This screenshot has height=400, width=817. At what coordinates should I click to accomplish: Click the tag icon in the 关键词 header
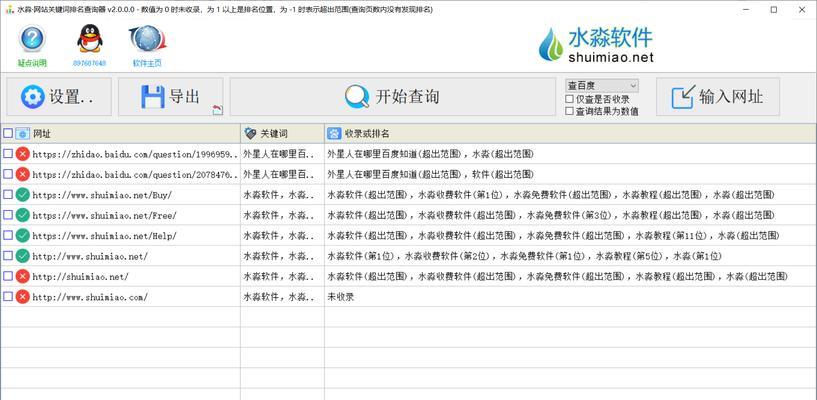coord(250,134)
